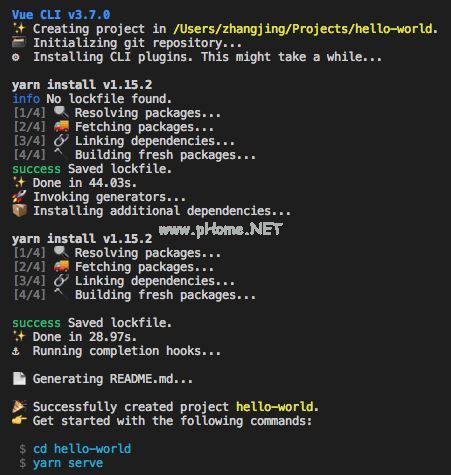Image resolution: width=451 pixels, height=475 pixels.
Task: Click the blue Vue CLI v3.7.0 header
Action: (x=61, y=15)
